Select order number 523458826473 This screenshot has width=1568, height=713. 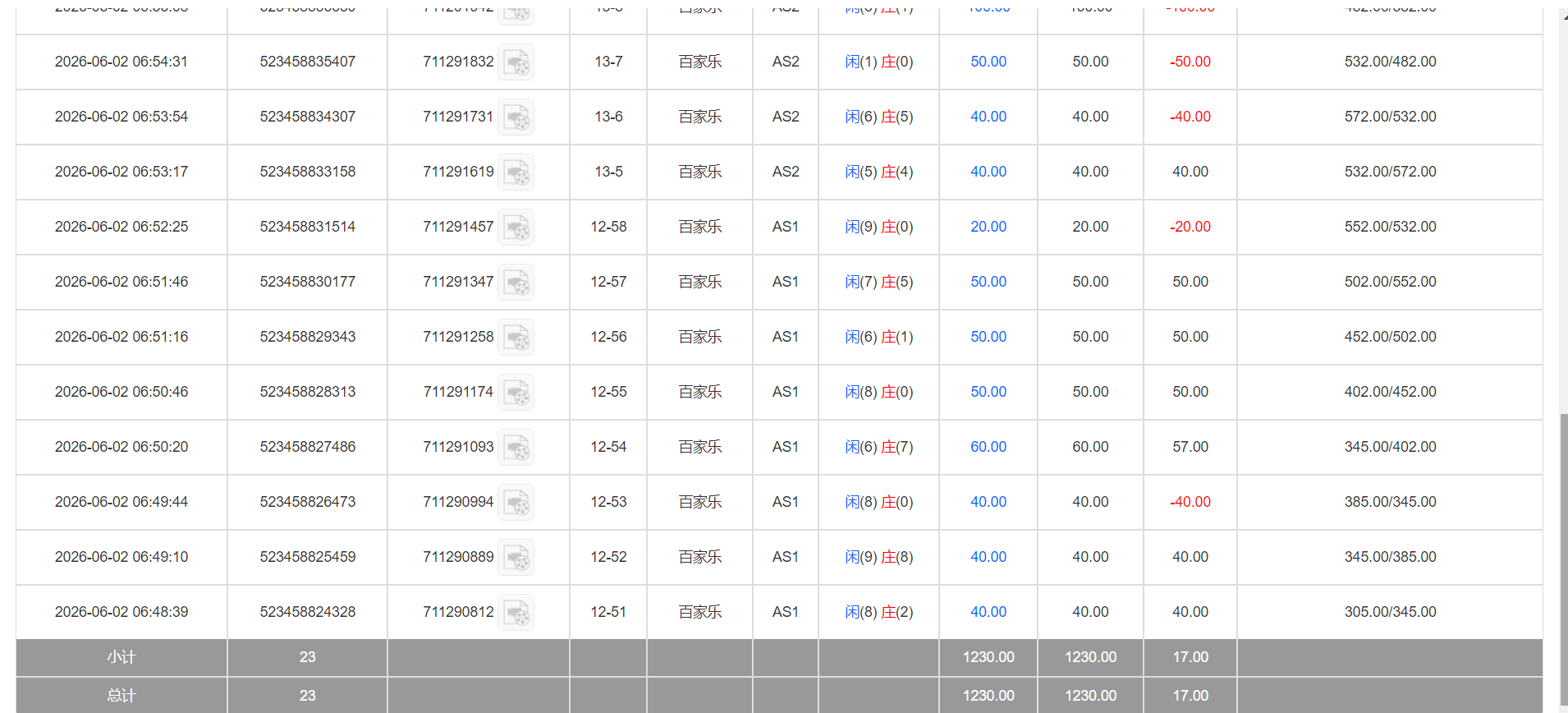pos(308,502)
